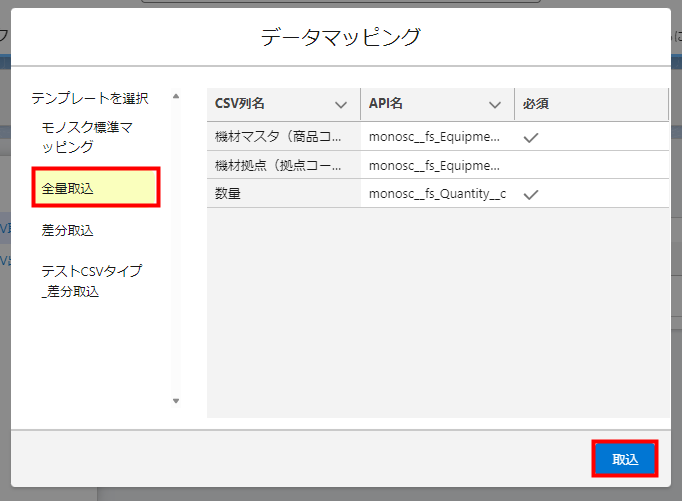Click the template list scroll-down arrow
Image resolution: width=682 pixels, height=501 pixels.
coord(176,401)
